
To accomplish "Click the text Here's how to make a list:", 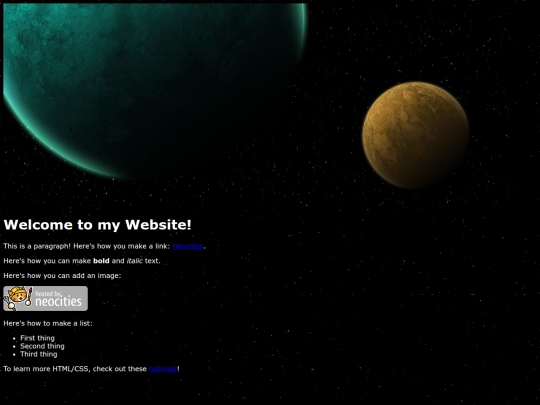I will pyautogui.click(x=48, y=323).
